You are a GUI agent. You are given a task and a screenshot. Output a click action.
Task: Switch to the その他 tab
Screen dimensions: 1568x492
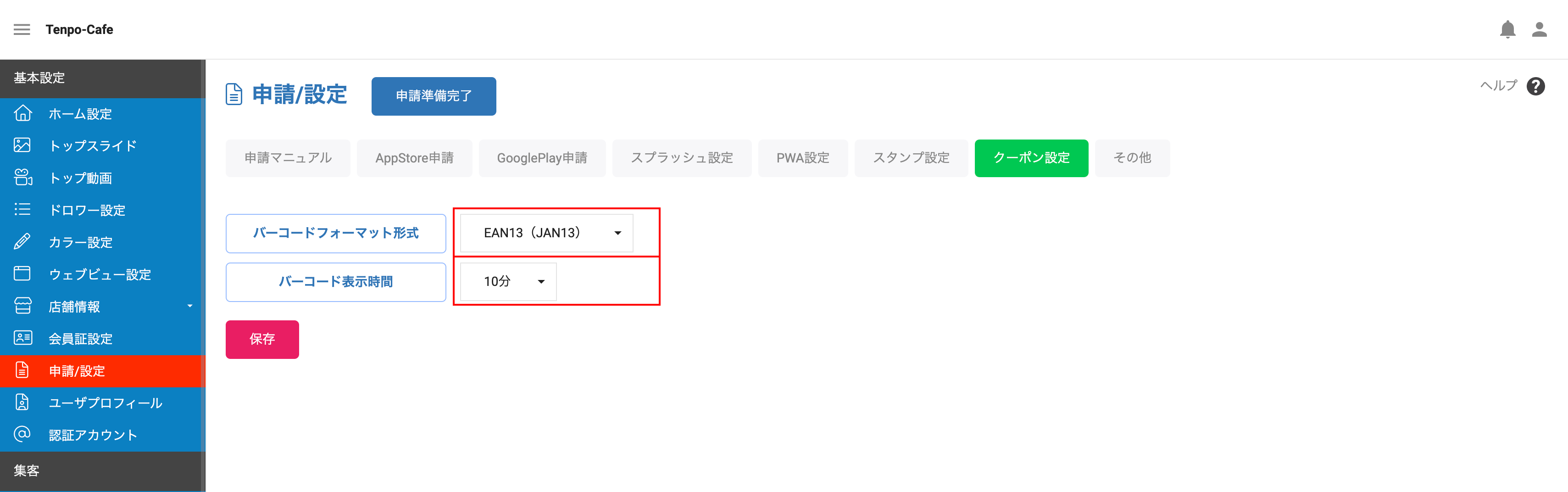pos(1132,158)
